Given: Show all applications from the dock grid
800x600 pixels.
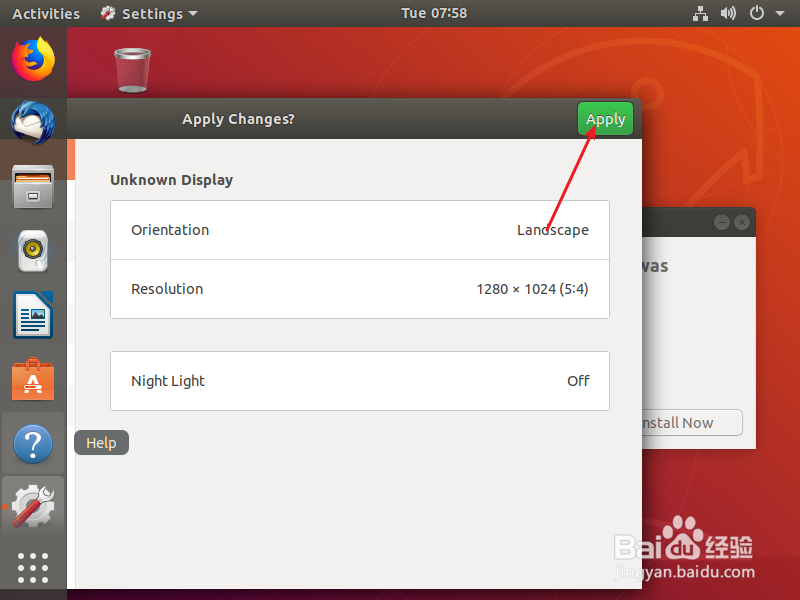Looking at the screenshot, I should click(32, 568).
